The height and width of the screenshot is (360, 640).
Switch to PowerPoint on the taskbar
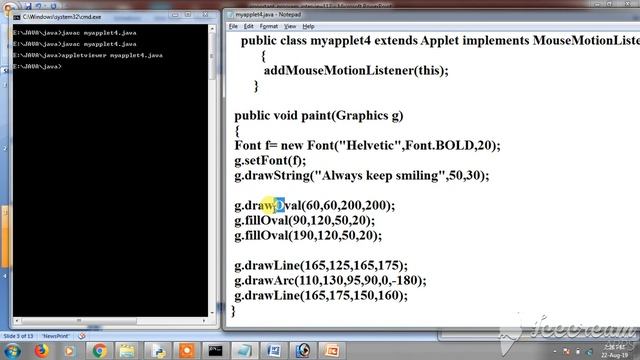click(x=332, y=351)
